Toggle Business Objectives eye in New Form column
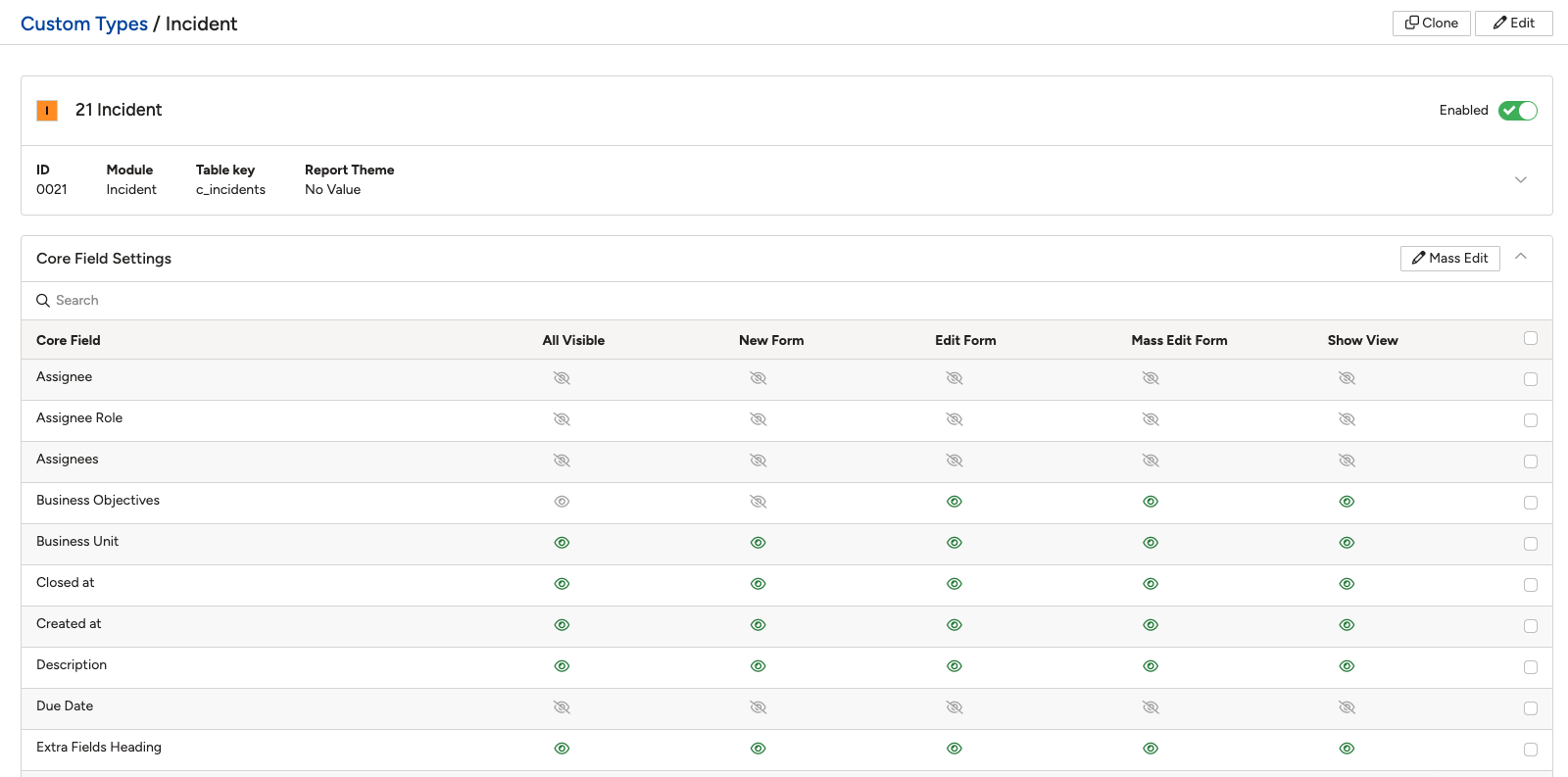1568x777 pixels. 758,502
